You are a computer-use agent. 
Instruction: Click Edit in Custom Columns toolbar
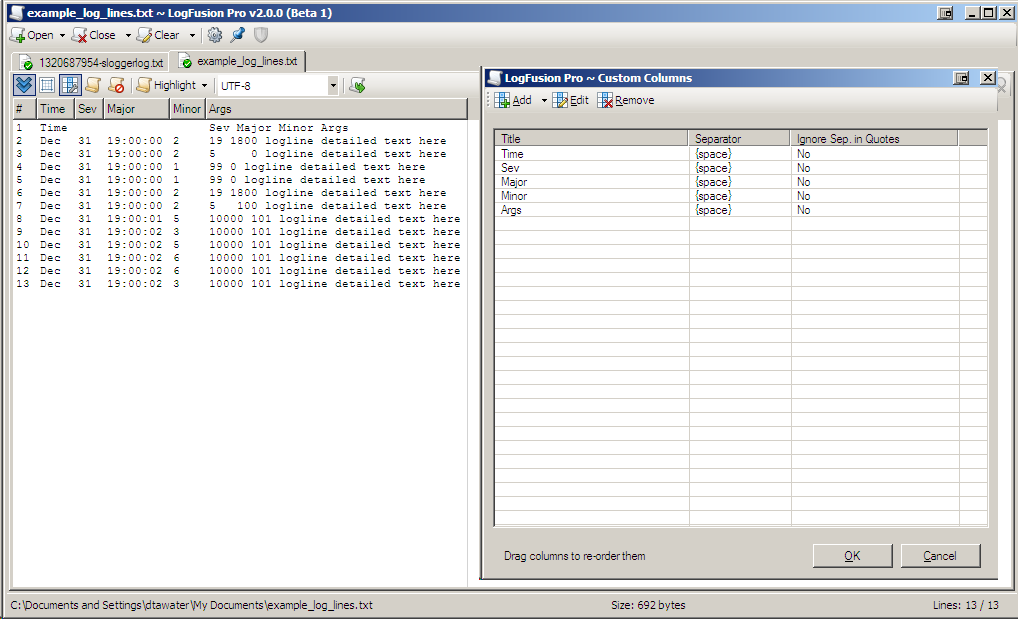click(x=571, y=100)
